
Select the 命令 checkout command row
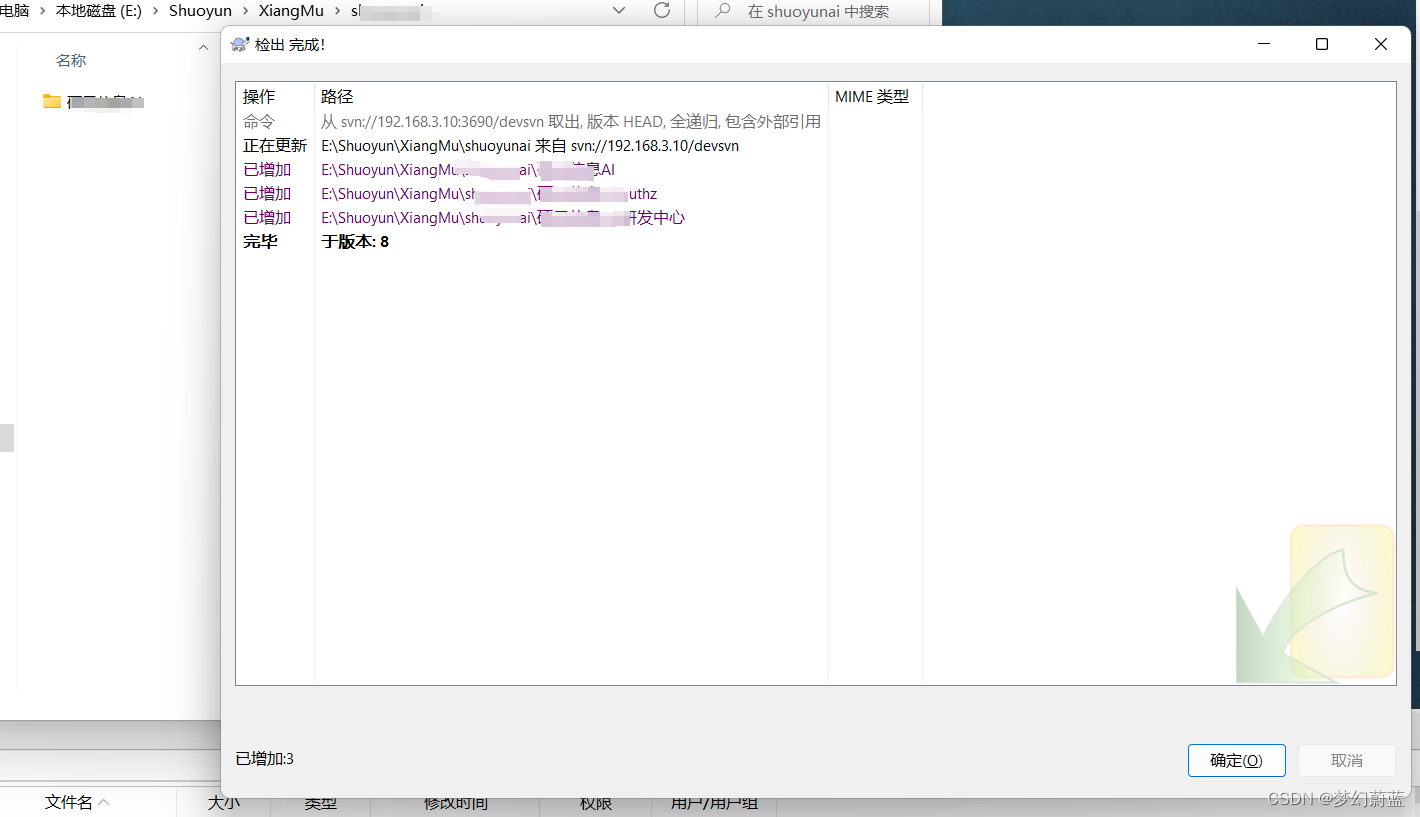531,121
